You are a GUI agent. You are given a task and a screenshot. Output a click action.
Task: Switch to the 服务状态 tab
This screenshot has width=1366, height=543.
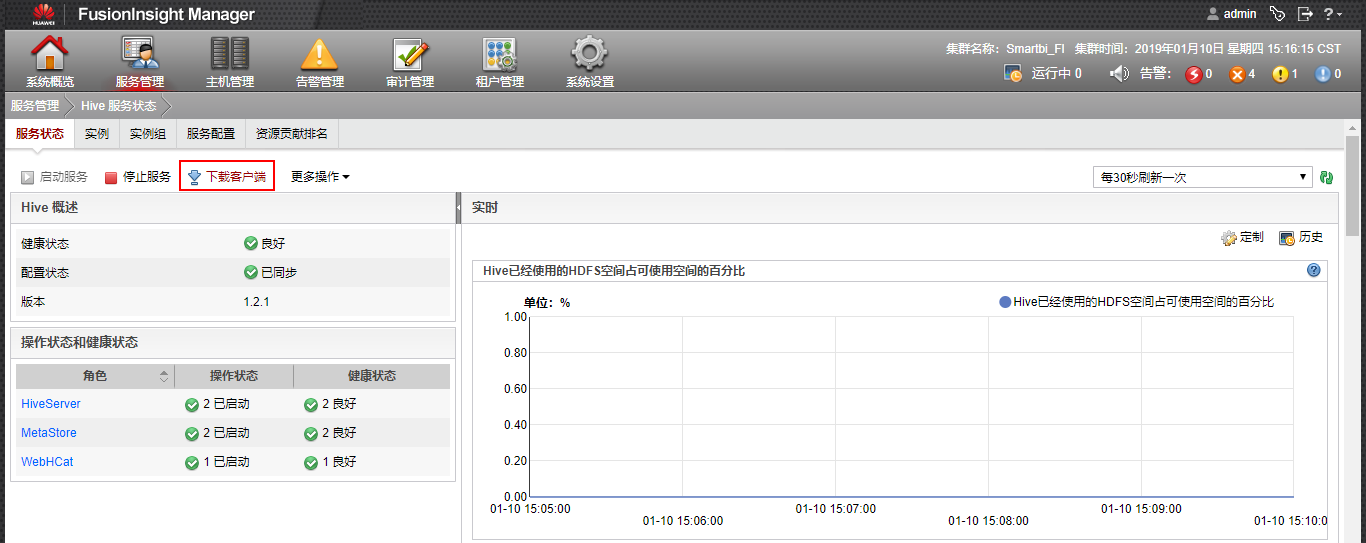tap(40, 134)
